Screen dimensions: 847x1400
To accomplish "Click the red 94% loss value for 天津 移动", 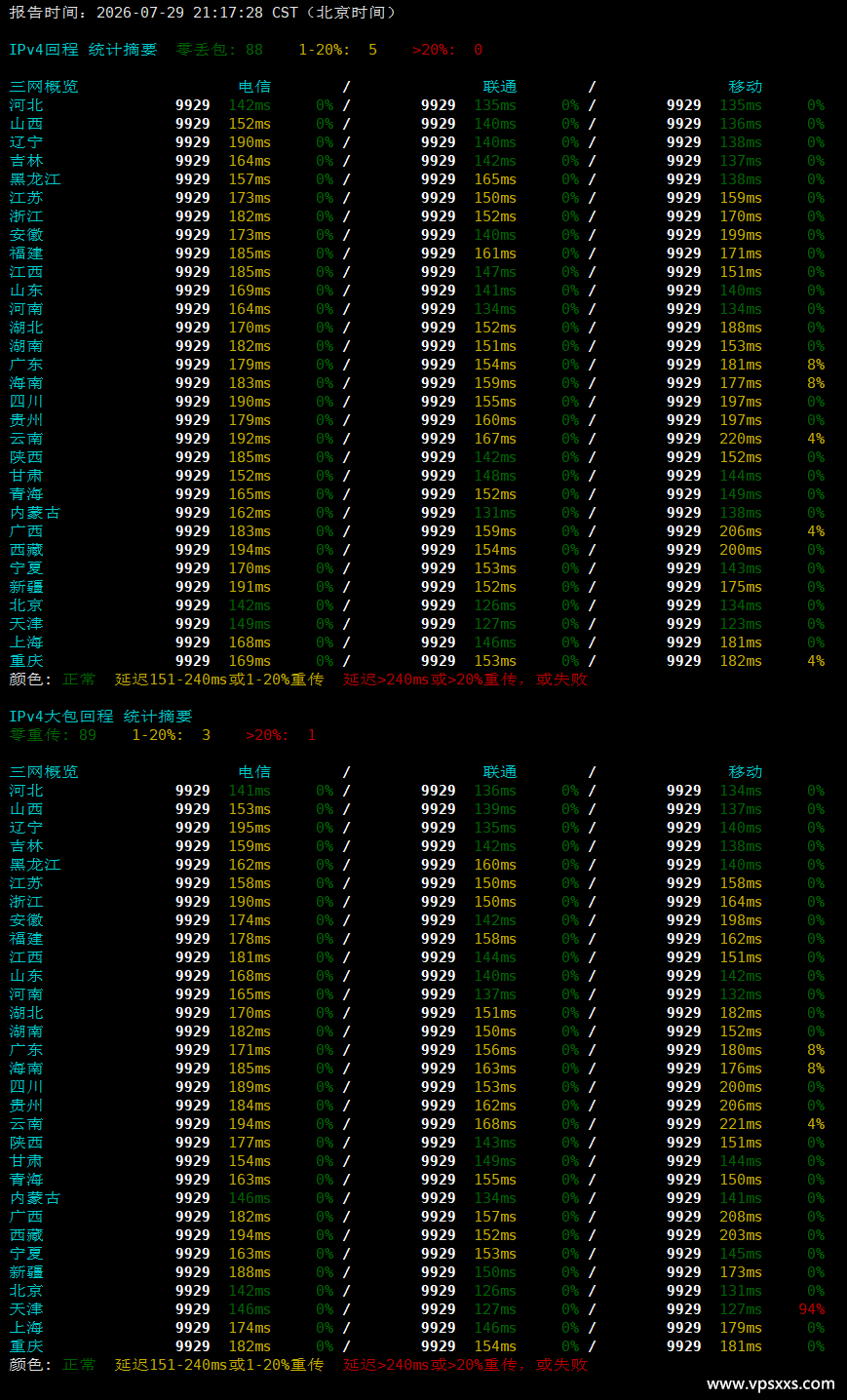I will pyautogui.click(x=811, y=1309).
